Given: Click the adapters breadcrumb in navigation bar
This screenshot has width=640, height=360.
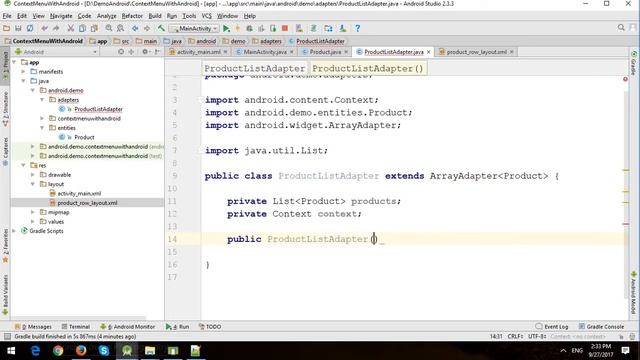Looking at the screenshot, I should coord(267,41).
